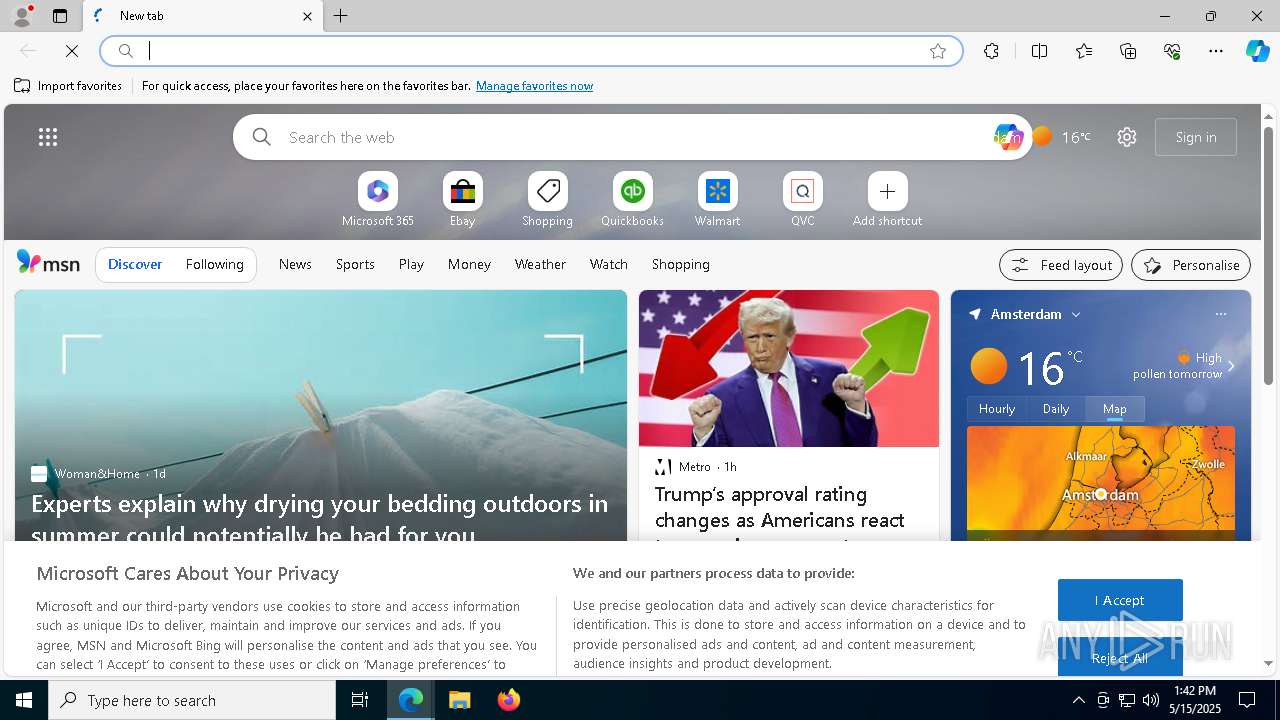The height and width of the screenshot is (720, 1280).
Task: Open weather card more options
Action: (1220, 314)
